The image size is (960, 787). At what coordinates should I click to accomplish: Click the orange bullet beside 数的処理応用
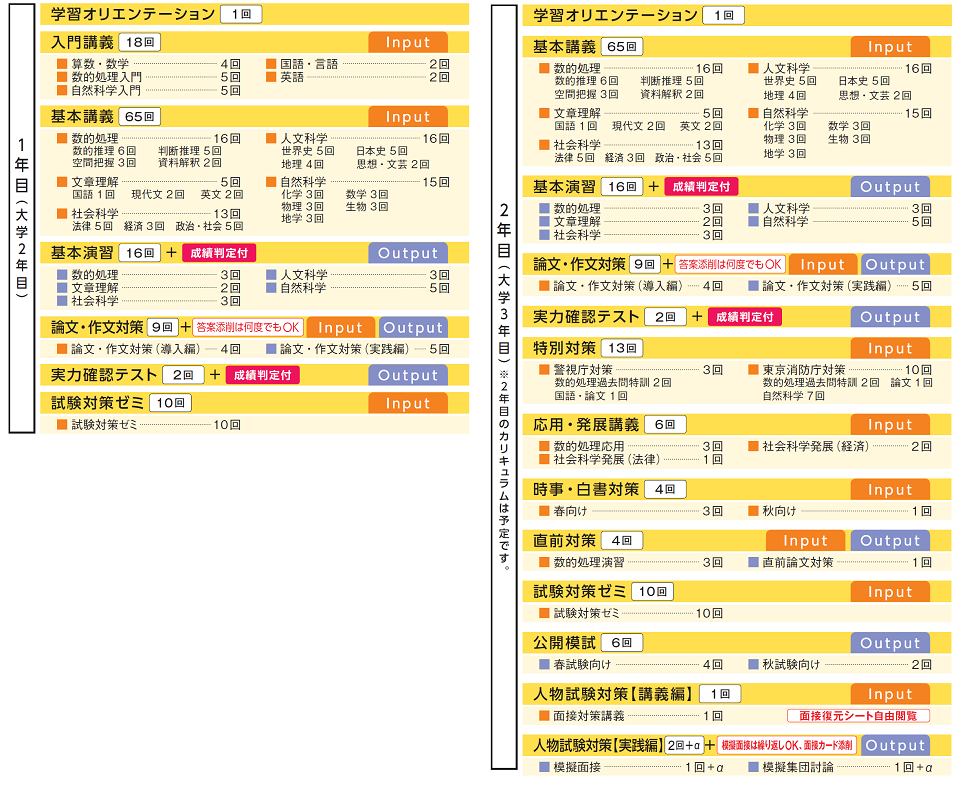[544, 446]
